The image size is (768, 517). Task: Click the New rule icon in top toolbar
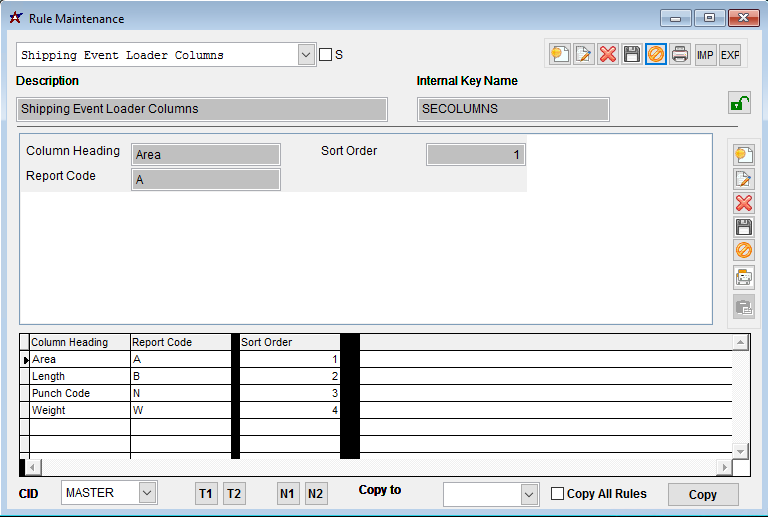coord(559,54)
